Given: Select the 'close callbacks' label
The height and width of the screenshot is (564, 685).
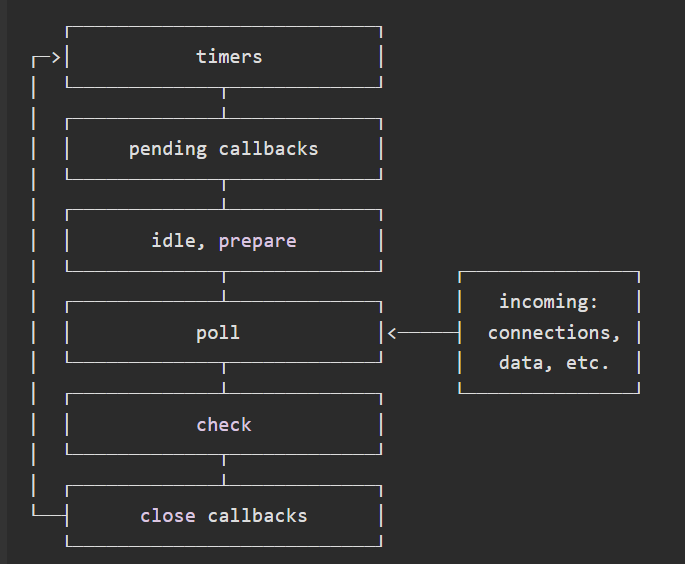Looking at the screenshot, I should [x=224, y=516].
